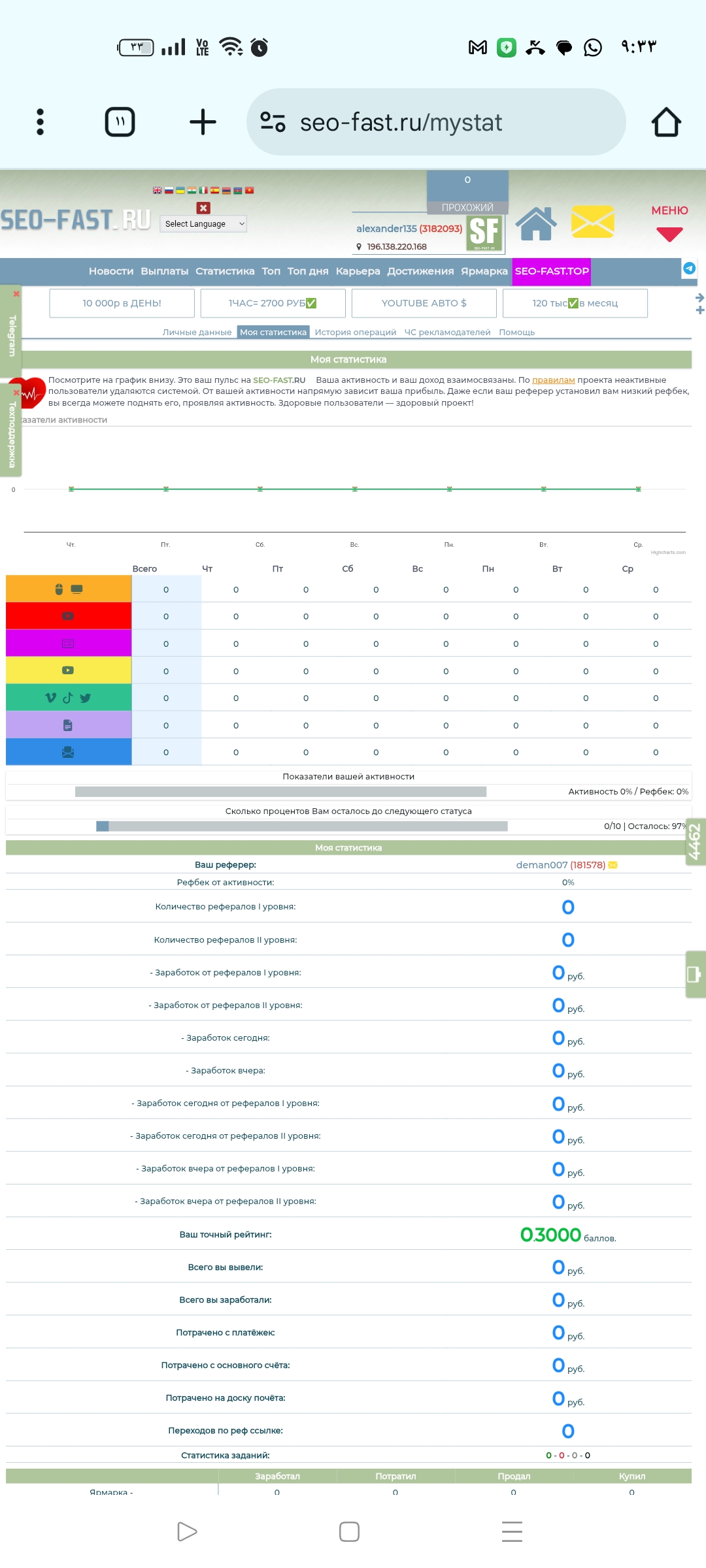Screen dimensions: 706x1568
Task: Click the blue house home icon
Action: pos(536,223)
